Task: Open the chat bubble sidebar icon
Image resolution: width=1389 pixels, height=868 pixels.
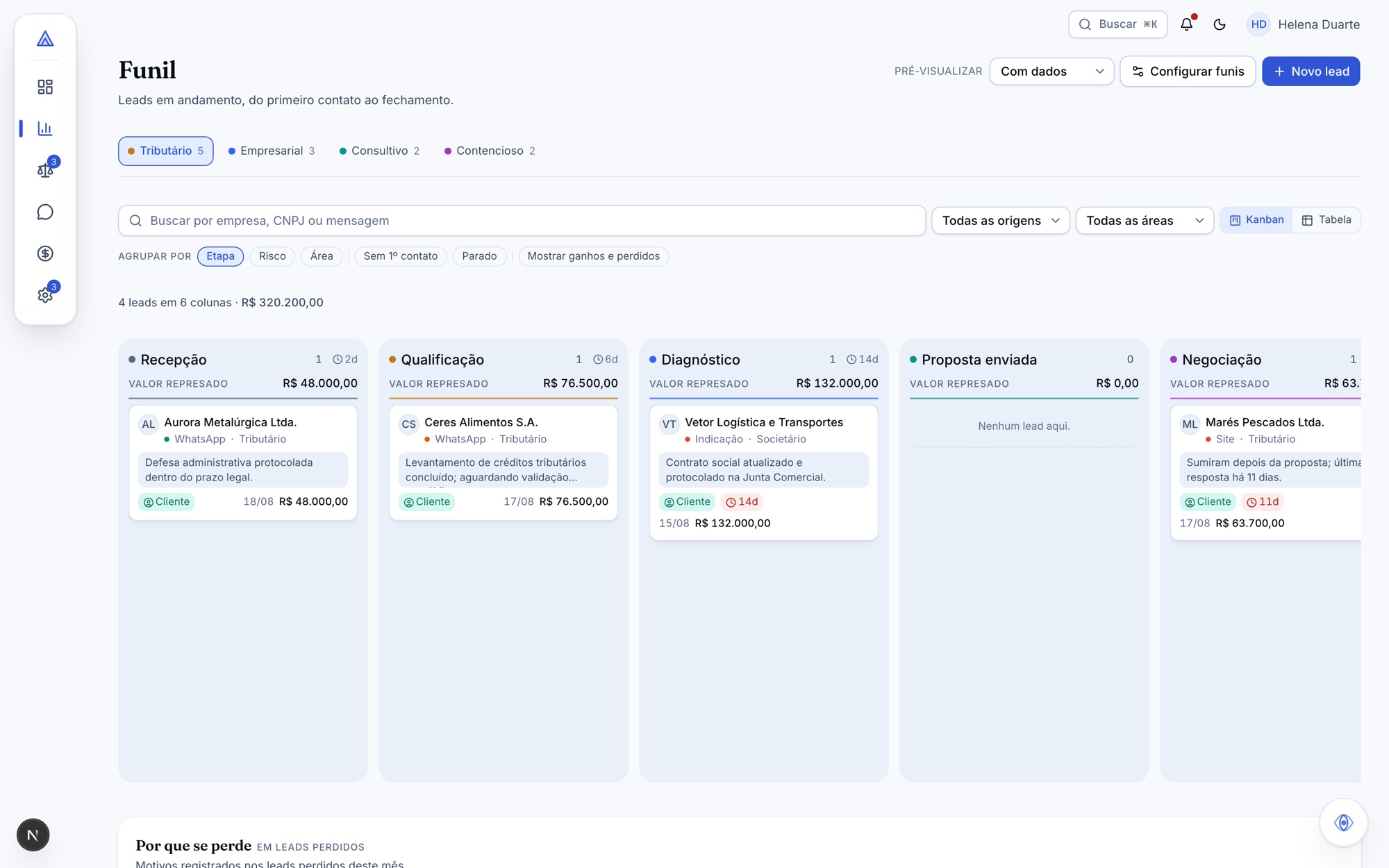Action: (x=45, y=212)
